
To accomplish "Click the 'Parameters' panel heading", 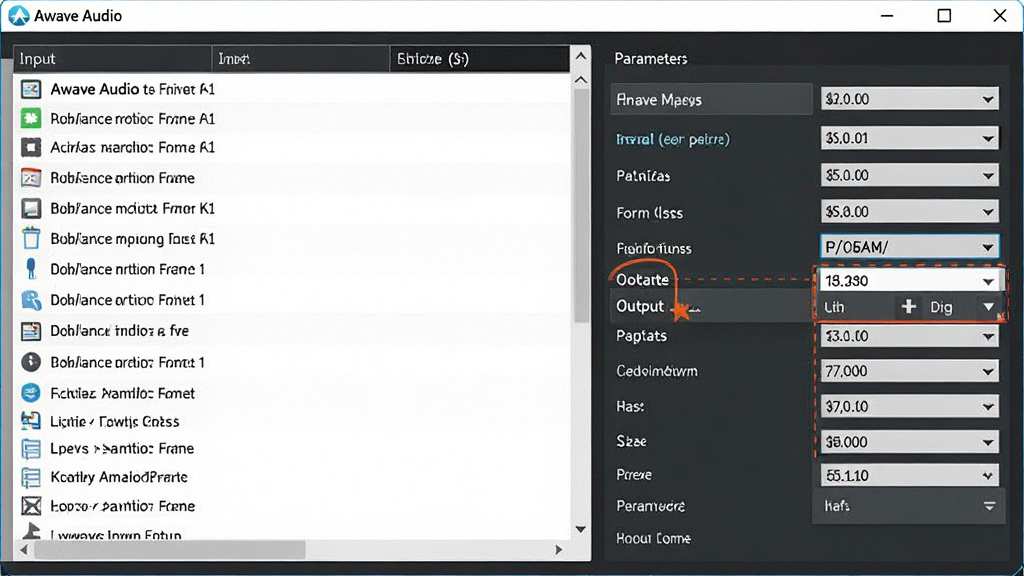I will click(x=650, y=59).
